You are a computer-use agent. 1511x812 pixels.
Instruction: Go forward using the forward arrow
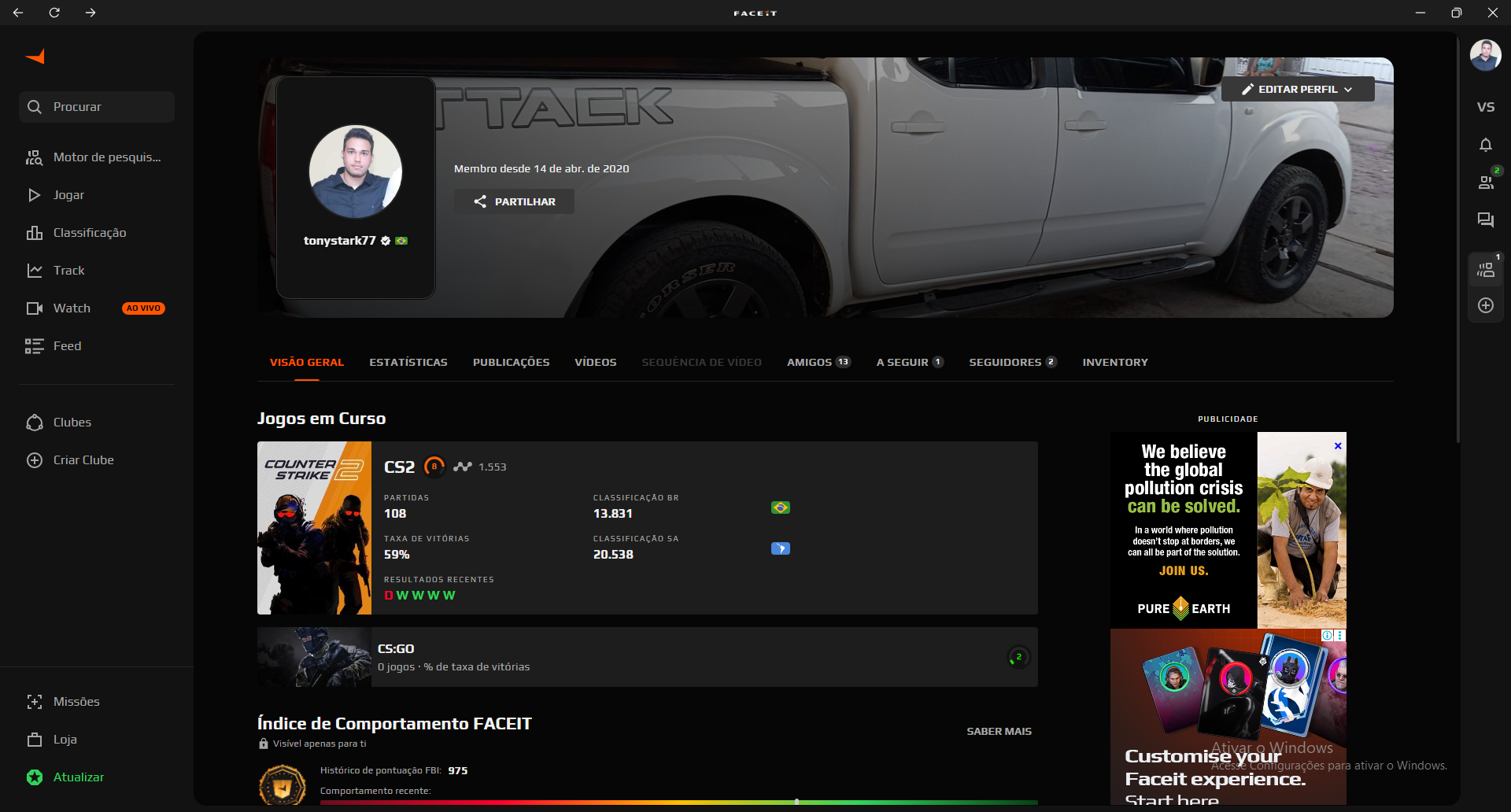(91, 13)
